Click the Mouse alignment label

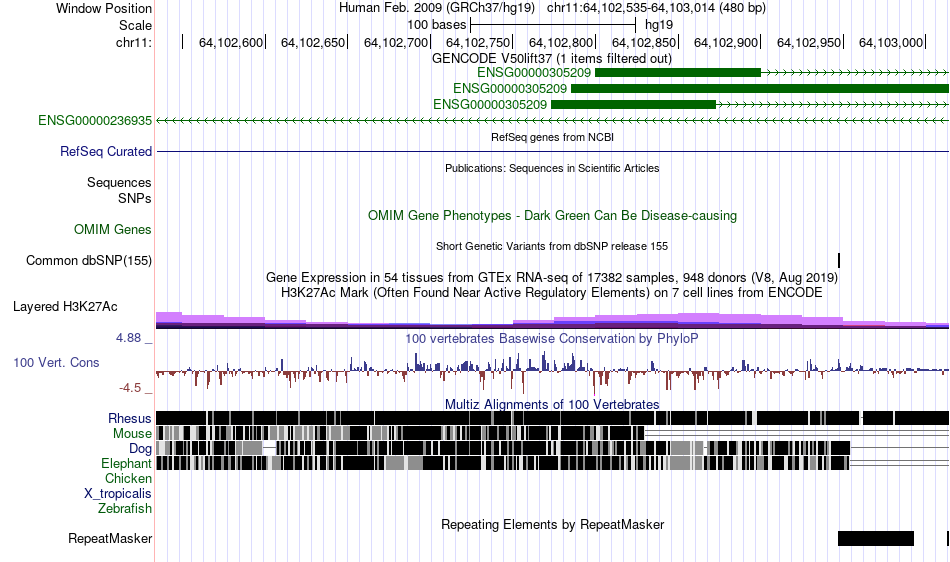coord(132,434)
